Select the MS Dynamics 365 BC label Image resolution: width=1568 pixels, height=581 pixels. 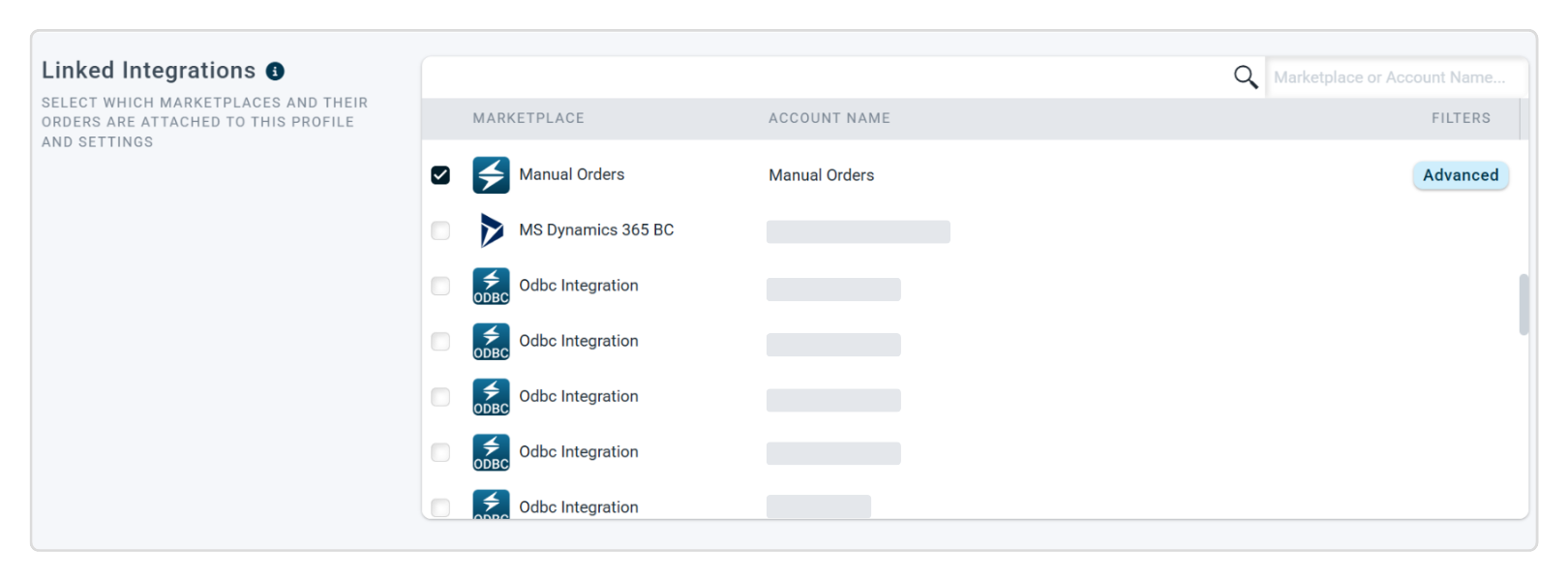(x=596, y=229)
